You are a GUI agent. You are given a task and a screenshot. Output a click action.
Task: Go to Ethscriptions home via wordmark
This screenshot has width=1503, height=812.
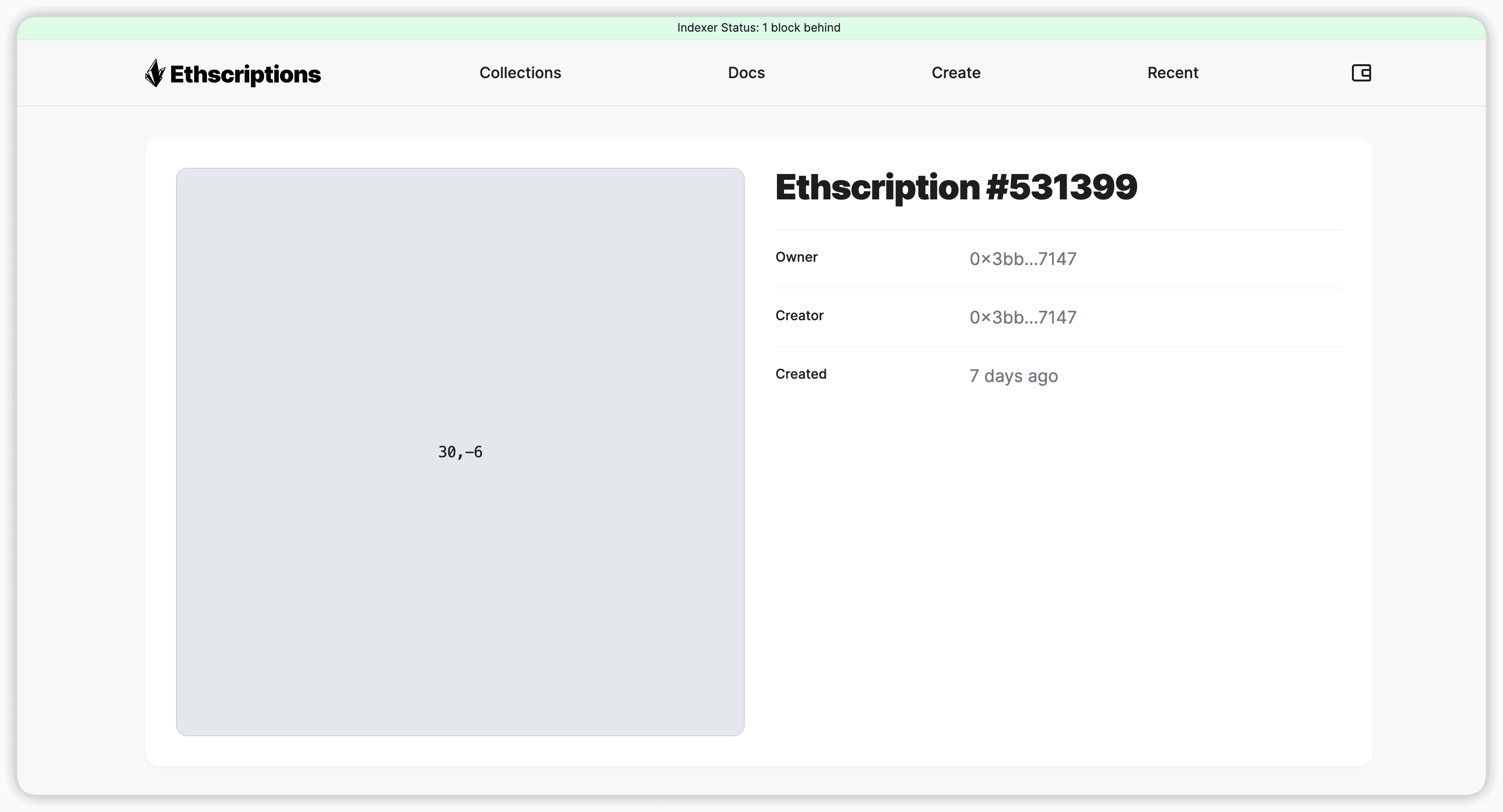[x=245, y=74]
